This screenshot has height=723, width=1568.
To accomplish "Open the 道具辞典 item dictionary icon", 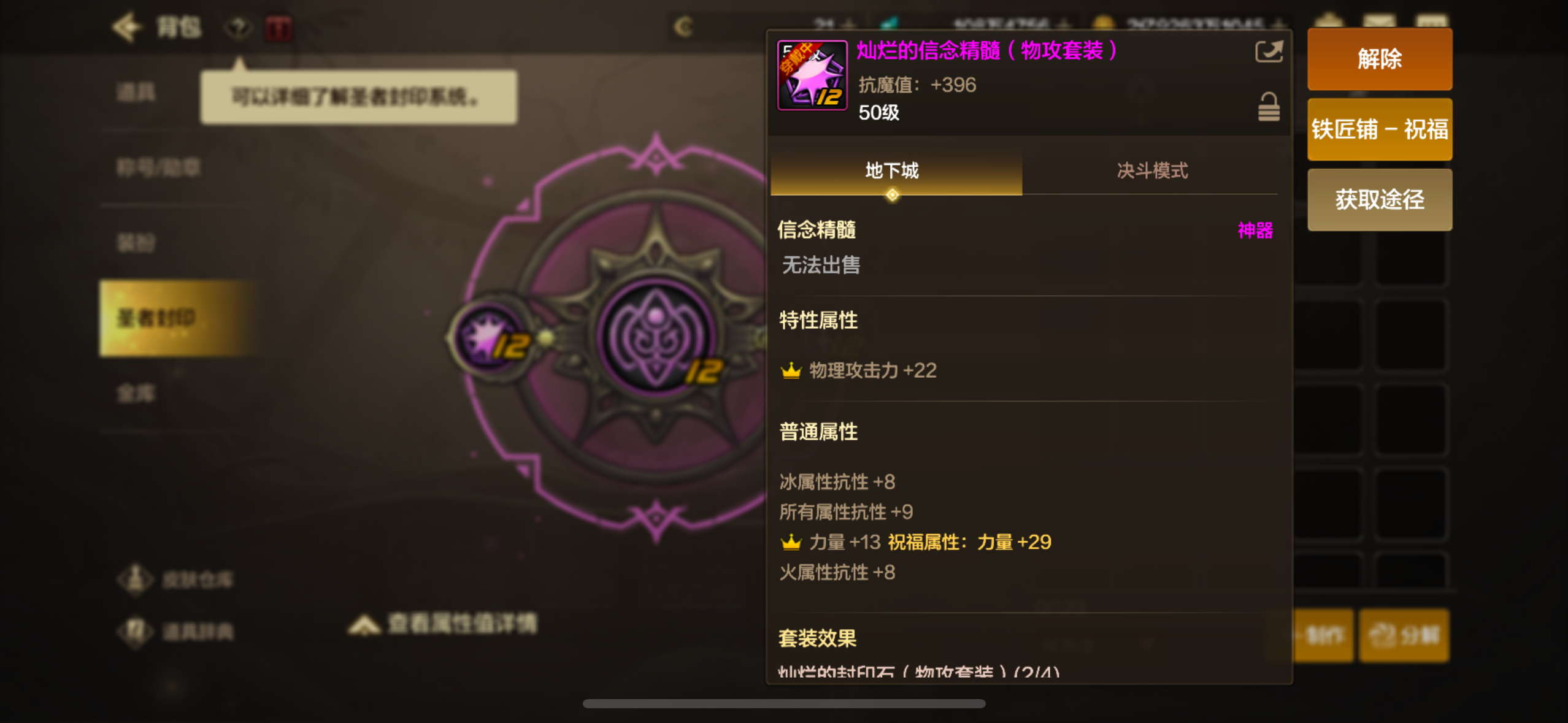I will coord(136,632).
